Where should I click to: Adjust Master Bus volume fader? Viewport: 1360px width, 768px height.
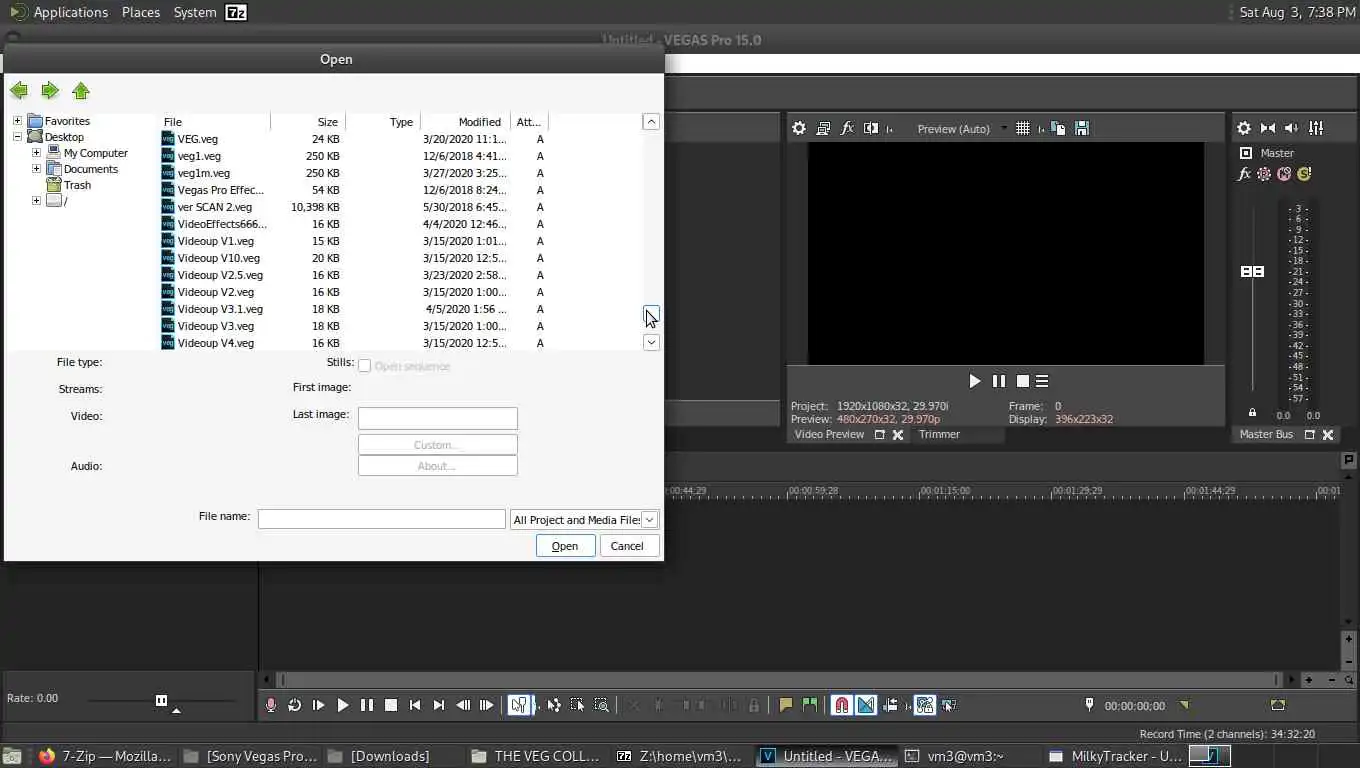[1252, 272]
